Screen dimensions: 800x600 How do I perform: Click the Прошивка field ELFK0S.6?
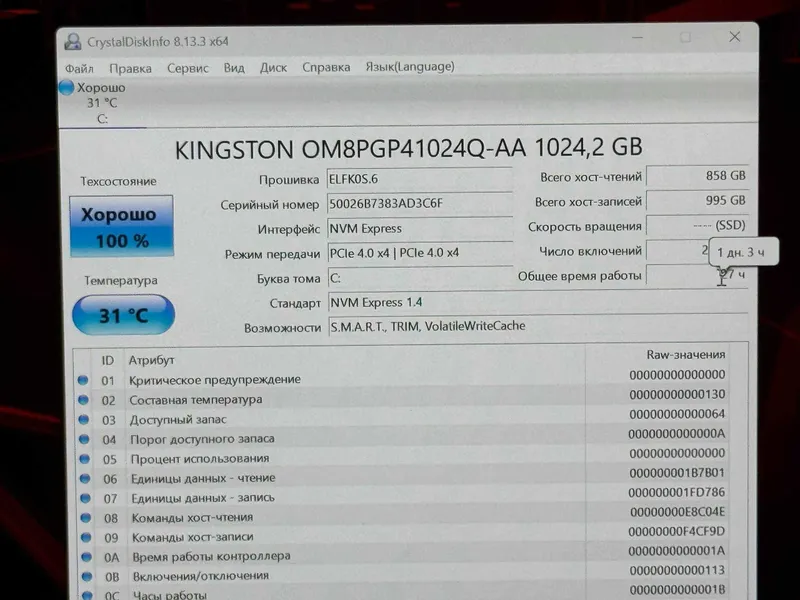[419, 179]
